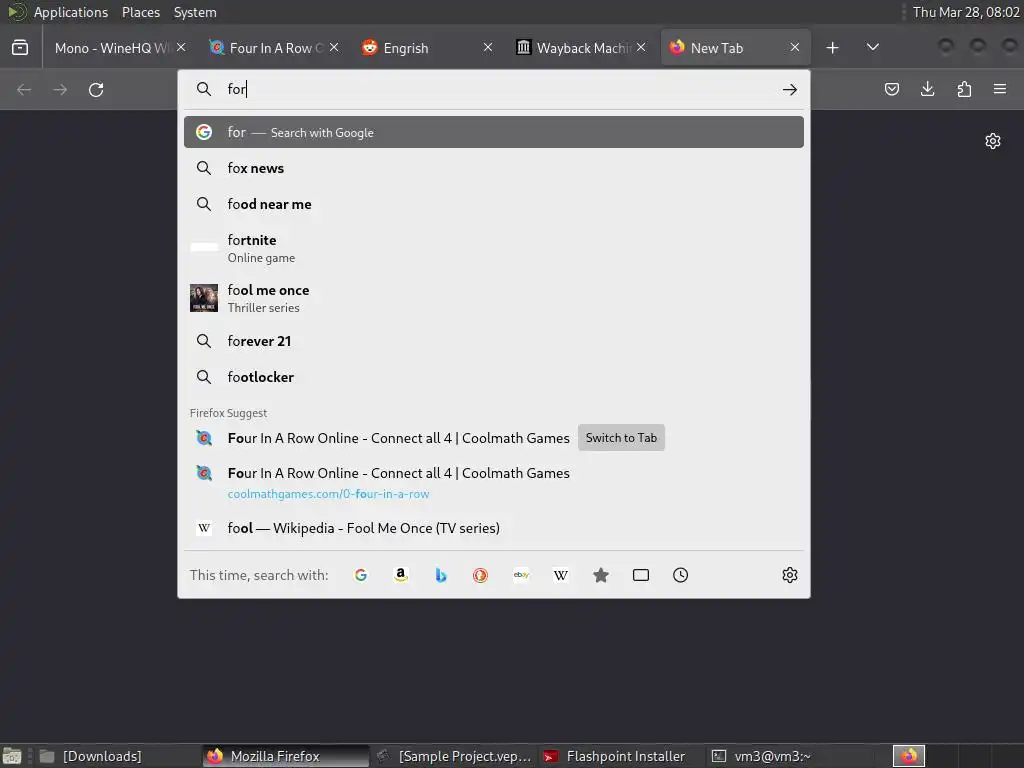Click fool me once thumbnail image
This screenshot has height=768, width=1024.
[x=204, y=298]
